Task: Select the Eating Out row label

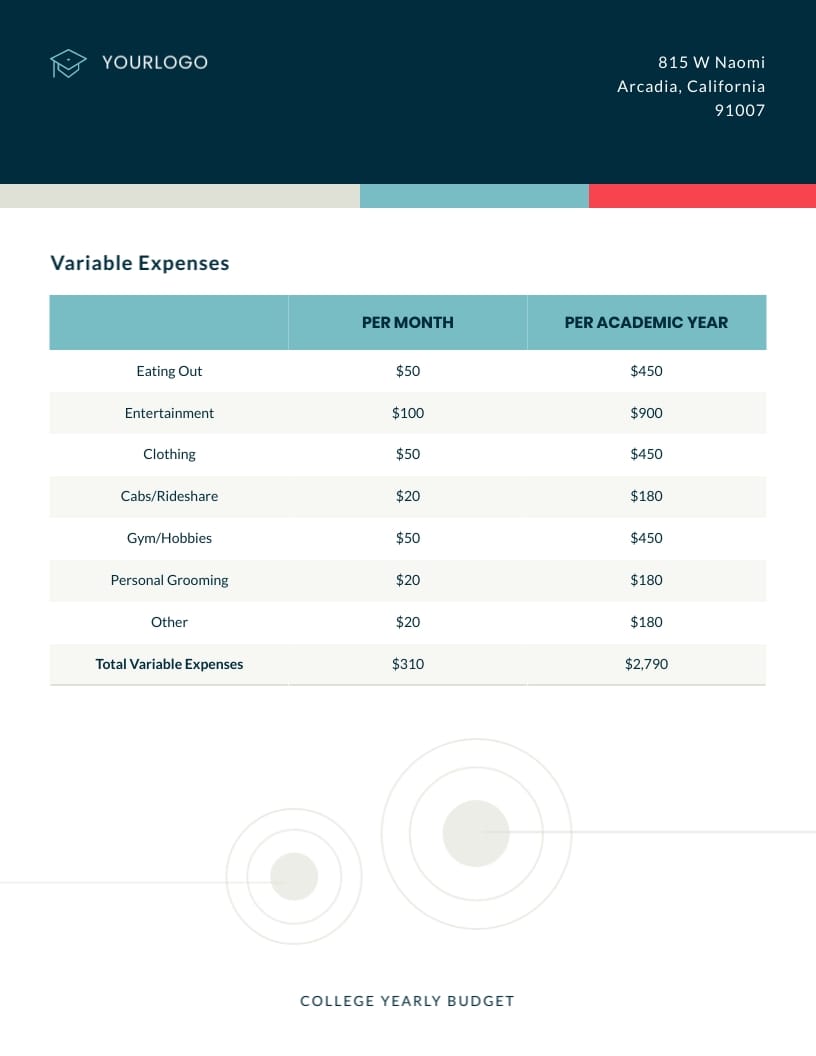Action: (x=169, y=371)
